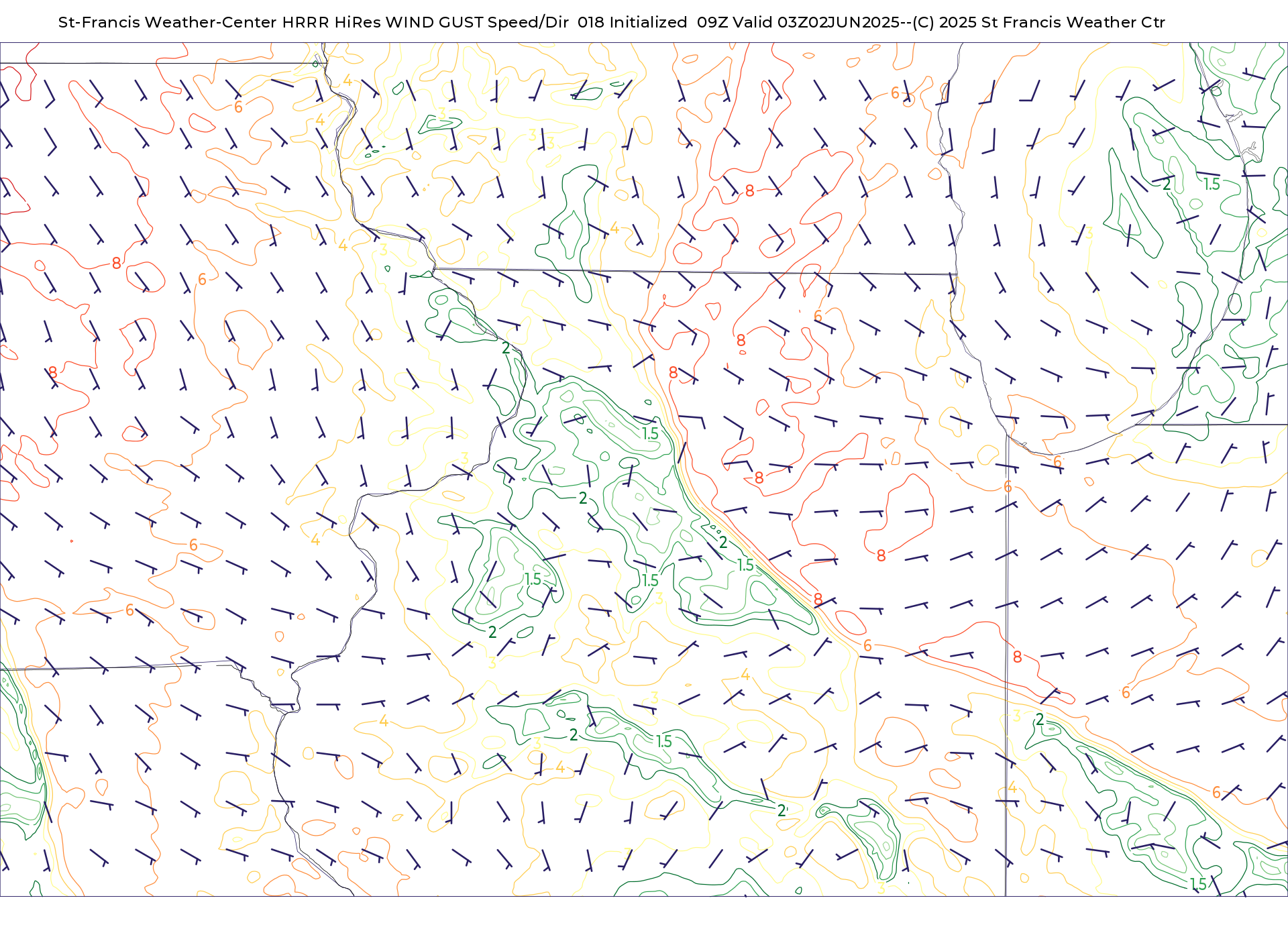The image size is (1288, 939).
Task: Click the '(C) 2025 St Francis Weather Ctr' copyright text
Action: coord(1038,22)
